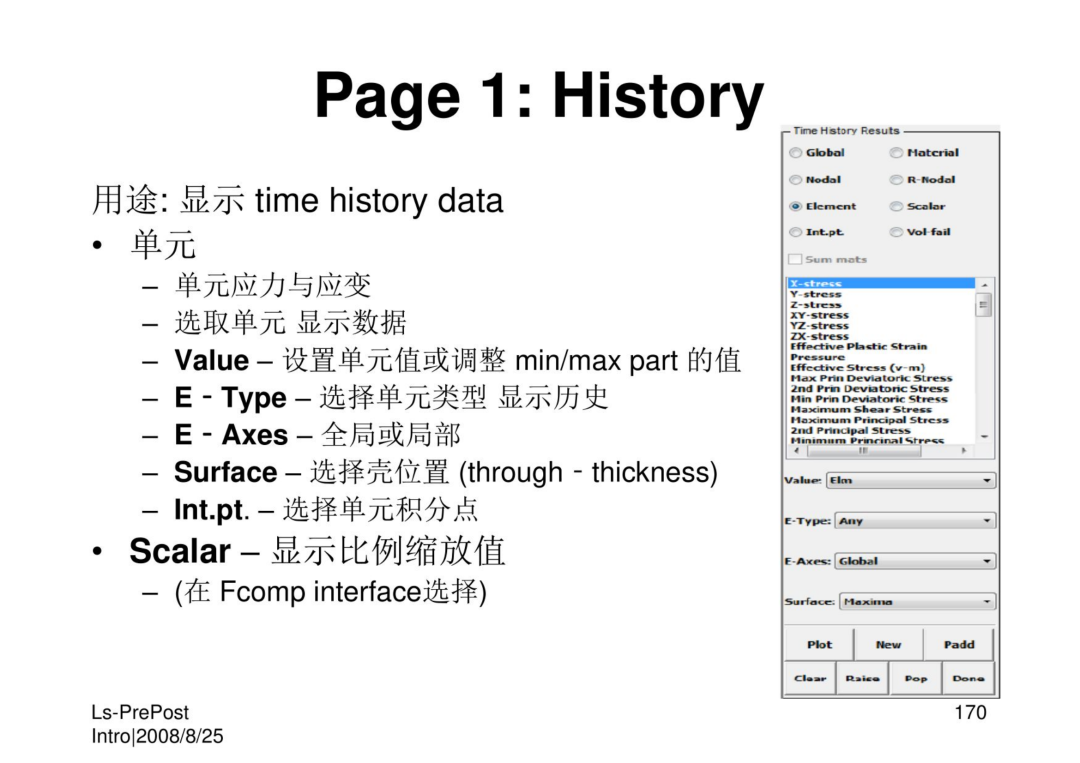Image resolution: width=1080 pixels, height=763 pixels.
Task: Click the horizontal scrollbar thumb of list
Action: (x=864, y=451)
